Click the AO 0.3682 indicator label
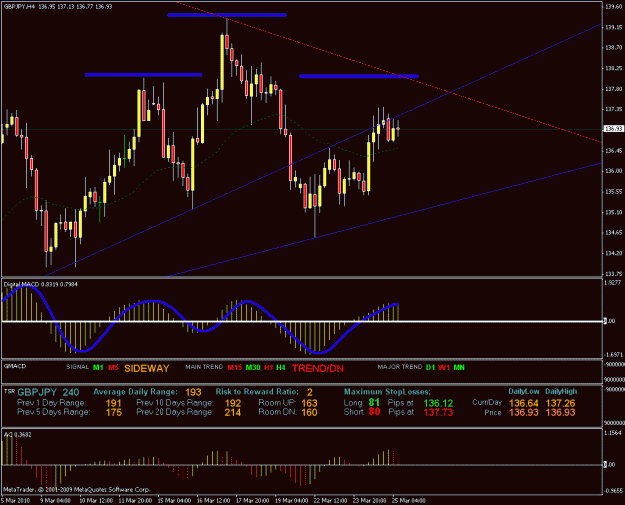Image resolution: width=625 pixels, height=505 pixels. [18, 434]
